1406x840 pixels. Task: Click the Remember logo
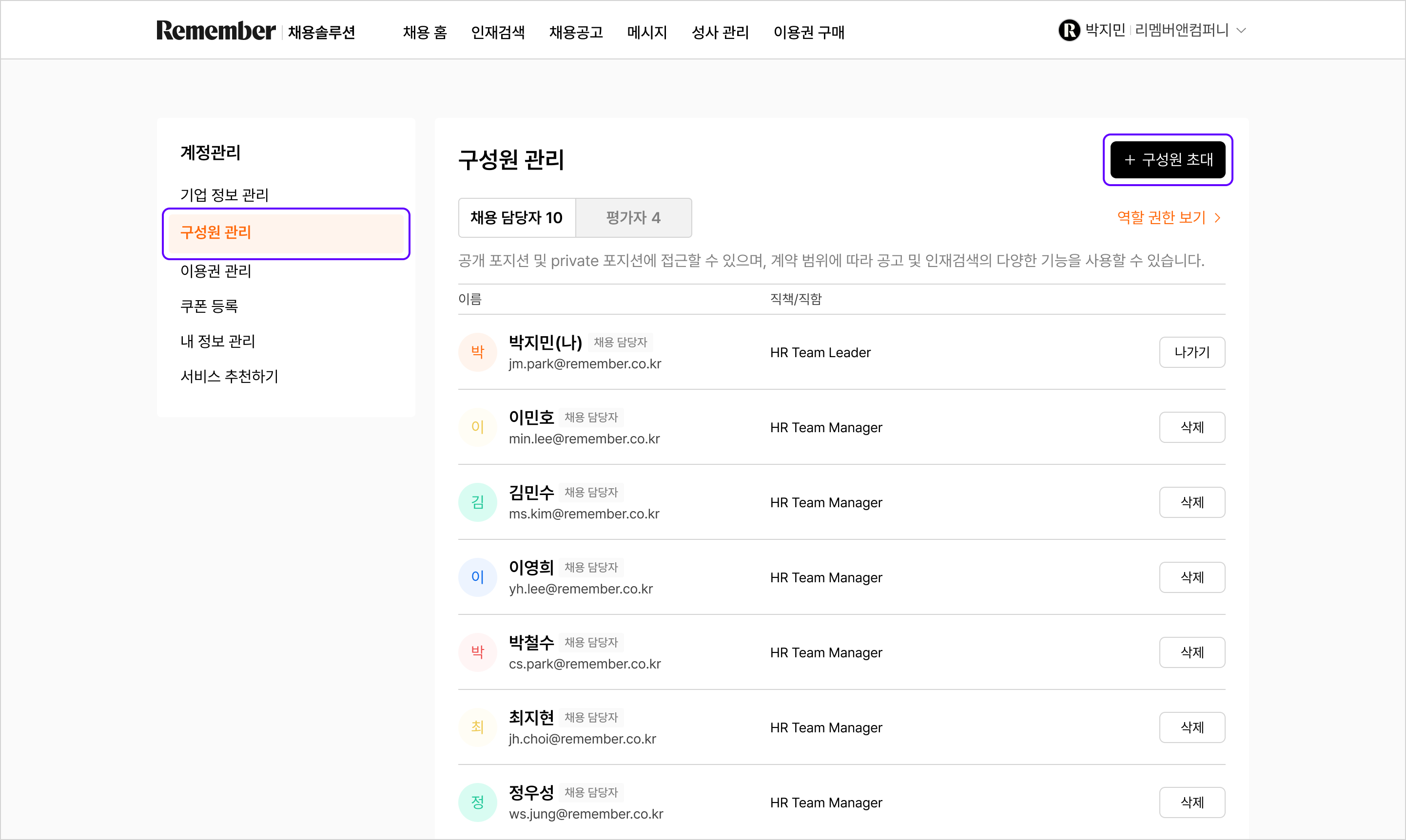pyautogui.click(x=216, y=31)
